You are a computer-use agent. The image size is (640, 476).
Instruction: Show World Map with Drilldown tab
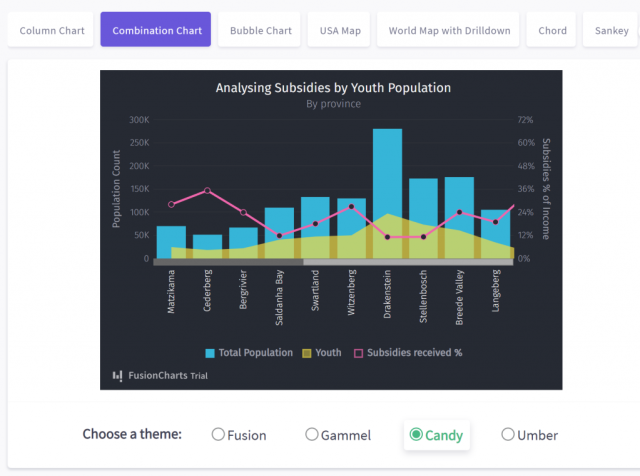click(449, 30)
